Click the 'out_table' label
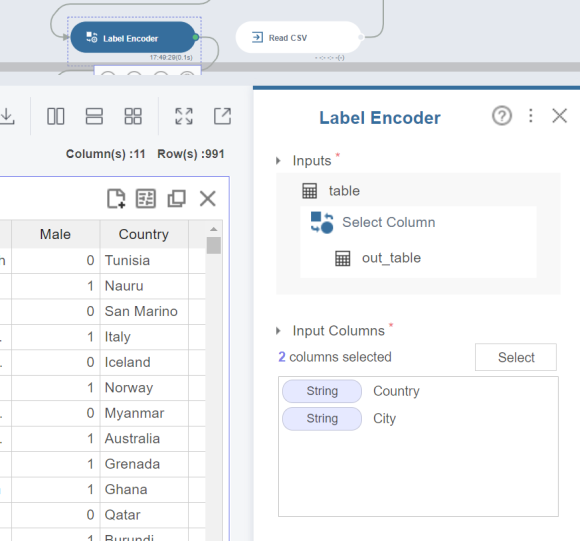Viewport: 580px width, 541px height. tap(391, 258)
